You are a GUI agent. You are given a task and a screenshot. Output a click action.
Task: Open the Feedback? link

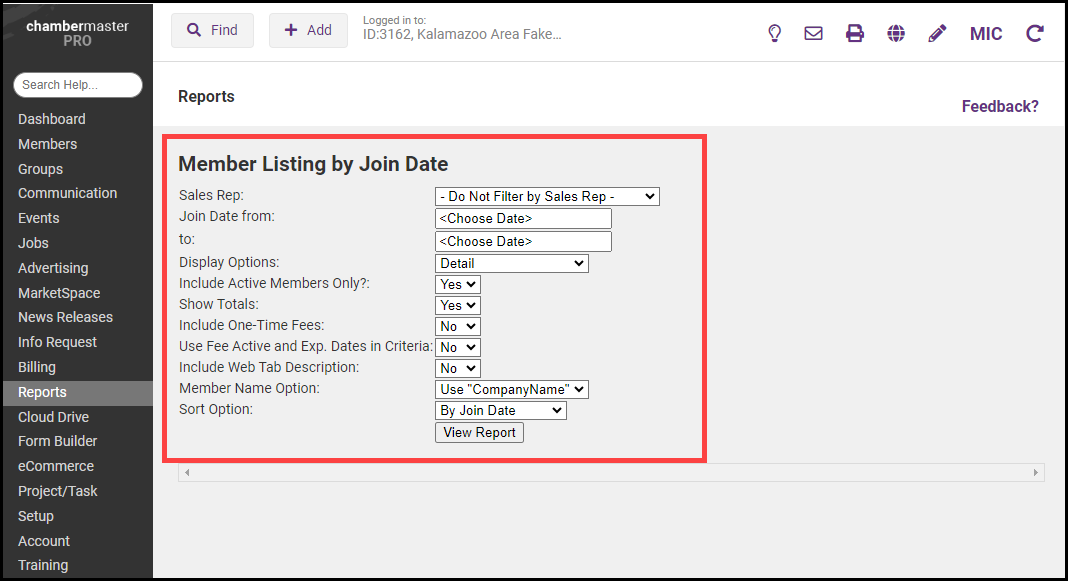(1000, 106)
